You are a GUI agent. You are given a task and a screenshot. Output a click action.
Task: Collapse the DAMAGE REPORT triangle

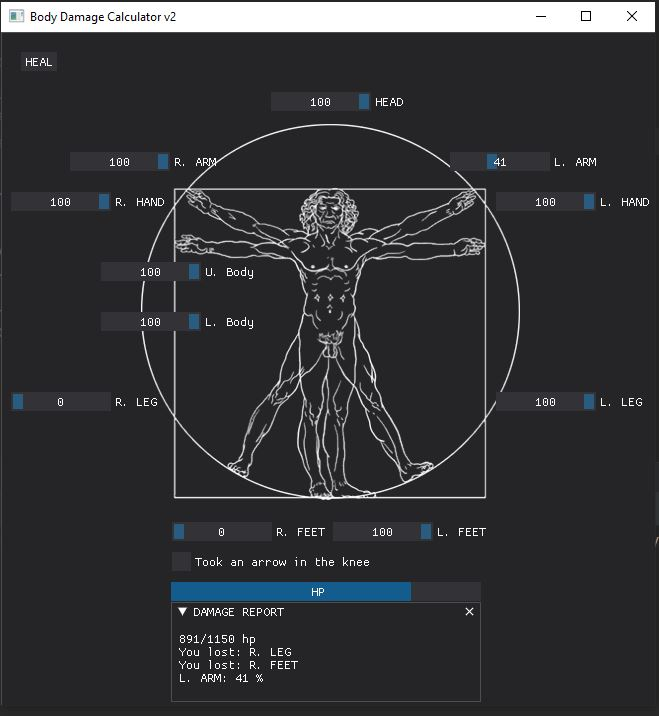pos(183,611)
